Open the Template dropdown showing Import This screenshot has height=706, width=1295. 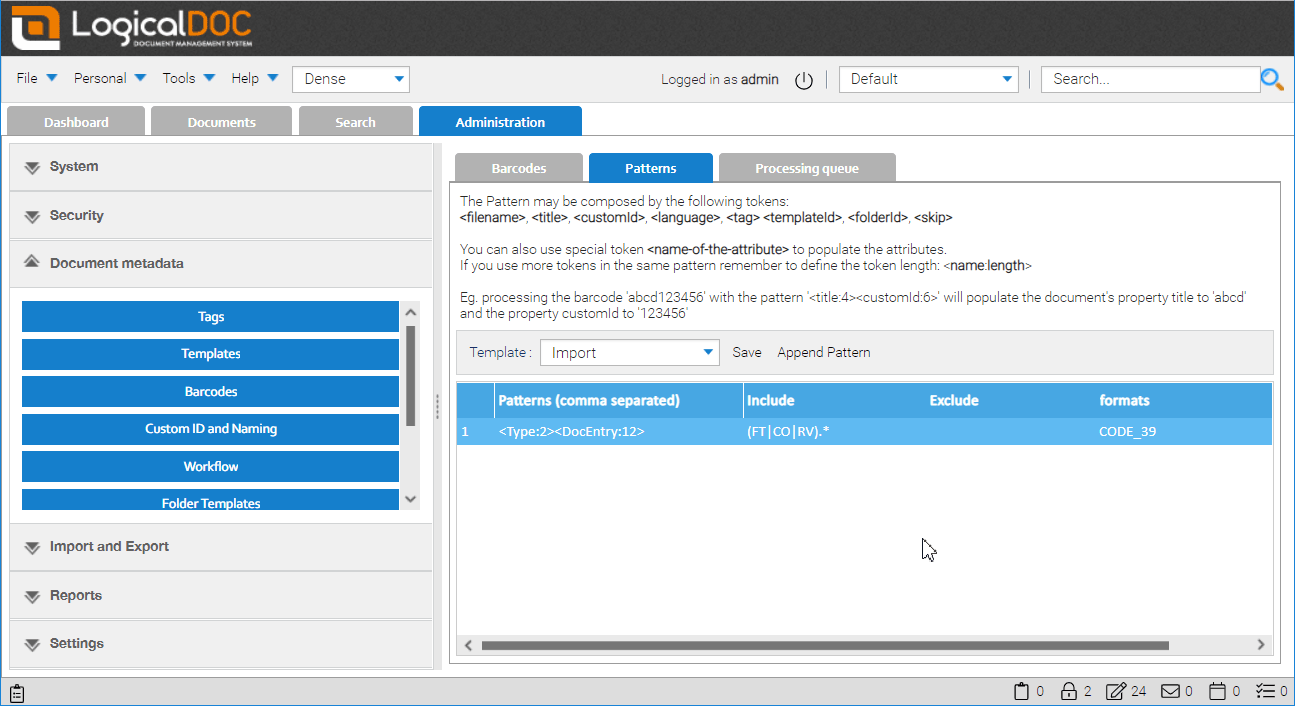[x=629, y=352]
